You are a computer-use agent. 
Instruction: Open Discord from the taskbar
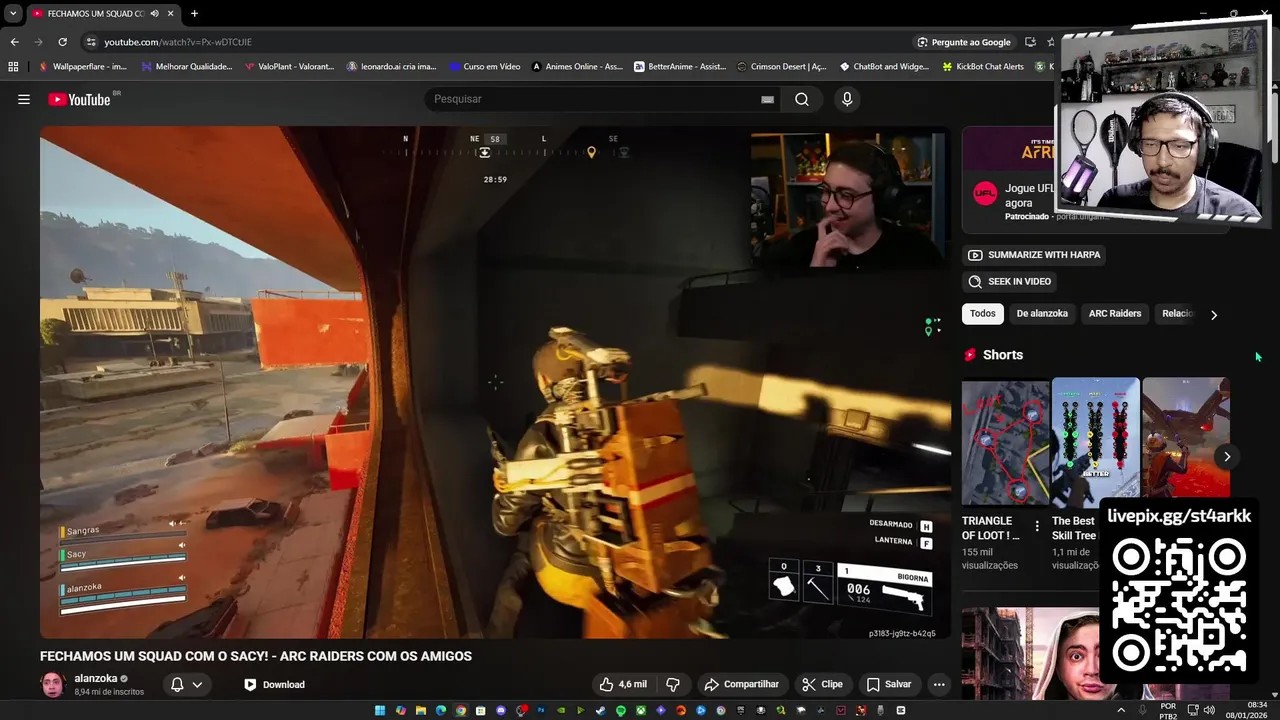click(x=501, y=711)
